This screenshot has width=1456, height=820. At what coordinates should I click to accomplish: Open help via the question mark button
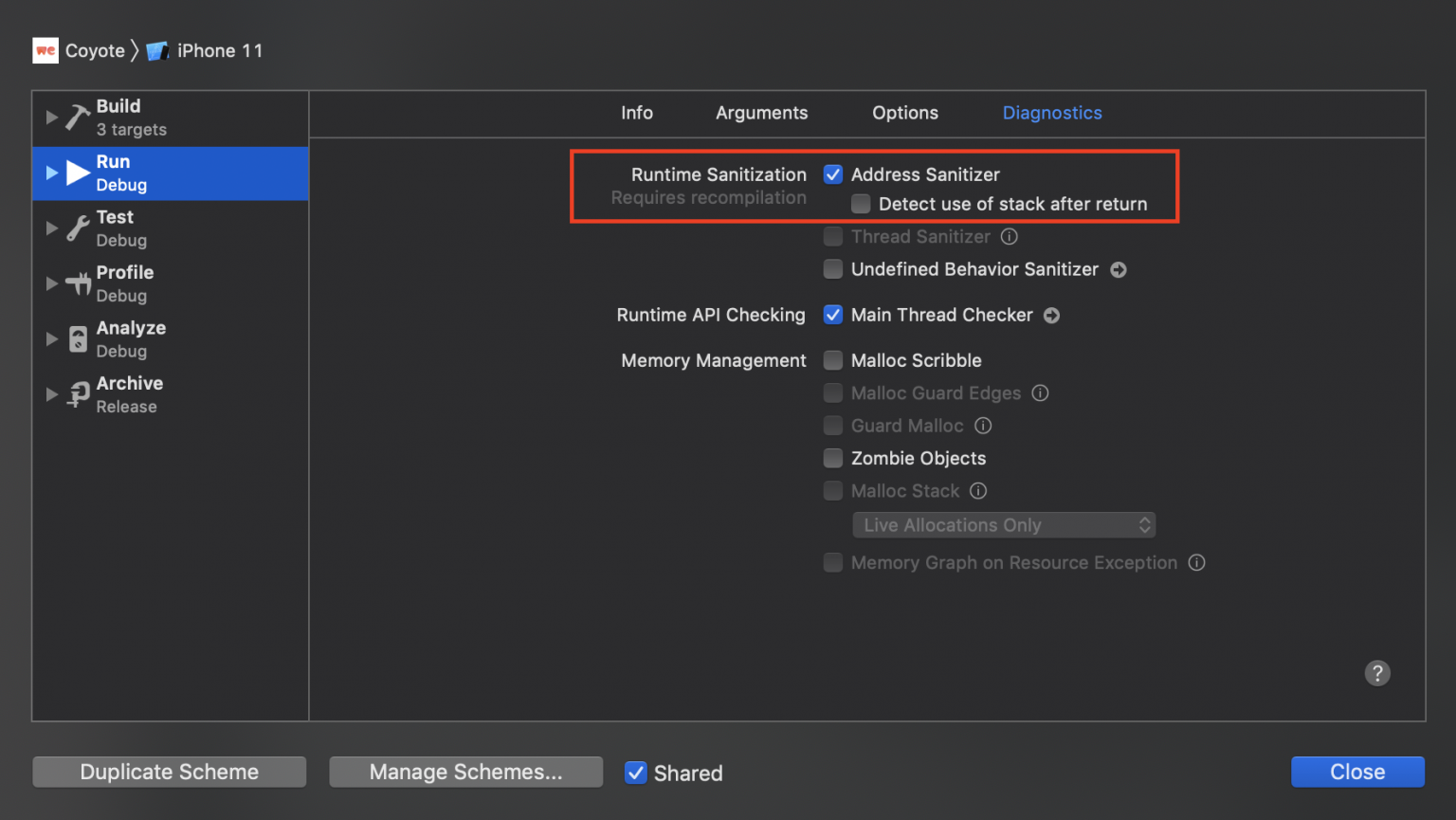point(1377,673)
